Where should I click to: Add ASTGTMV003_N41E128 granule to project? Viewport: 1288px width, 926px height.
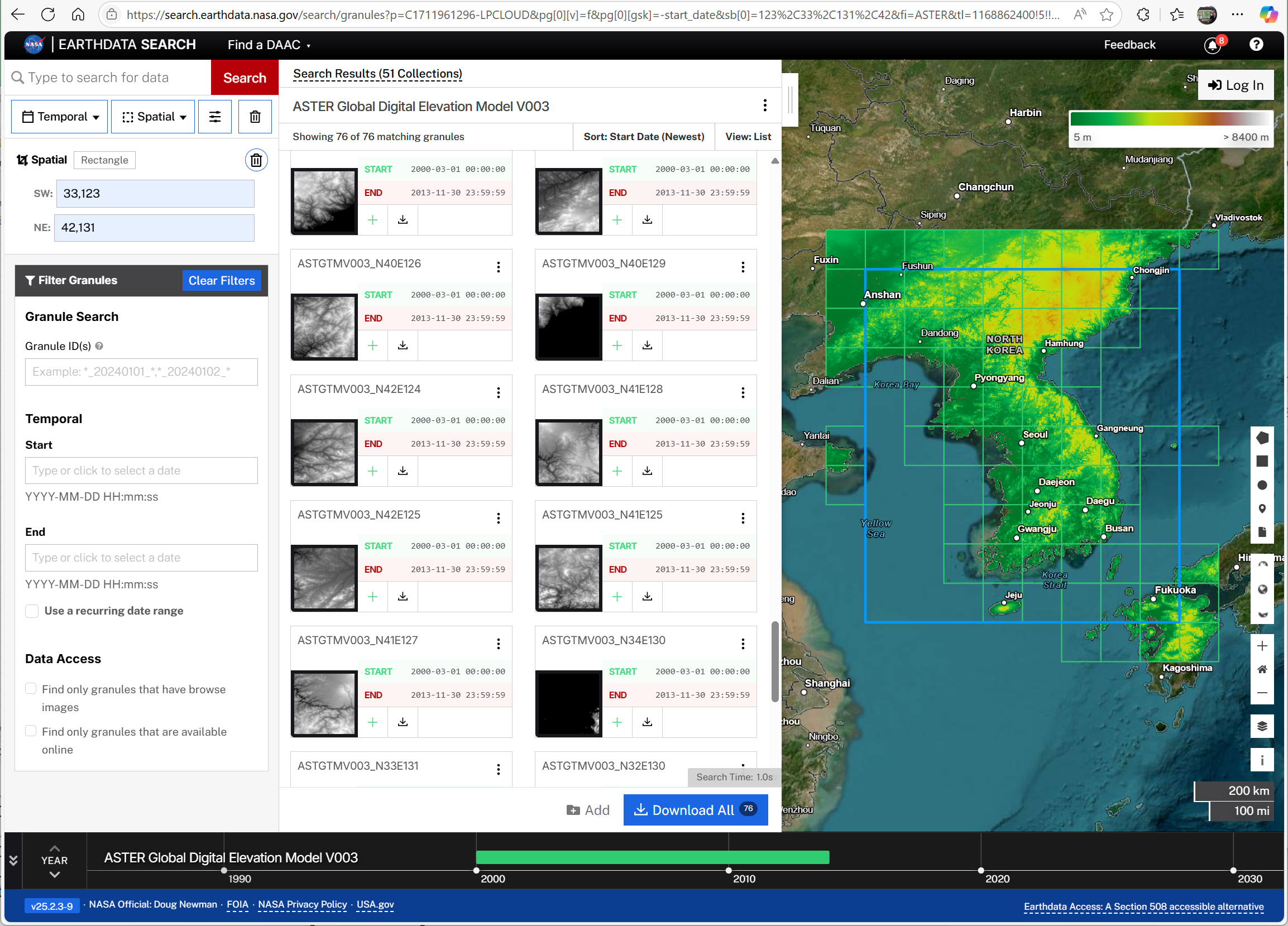617,471
